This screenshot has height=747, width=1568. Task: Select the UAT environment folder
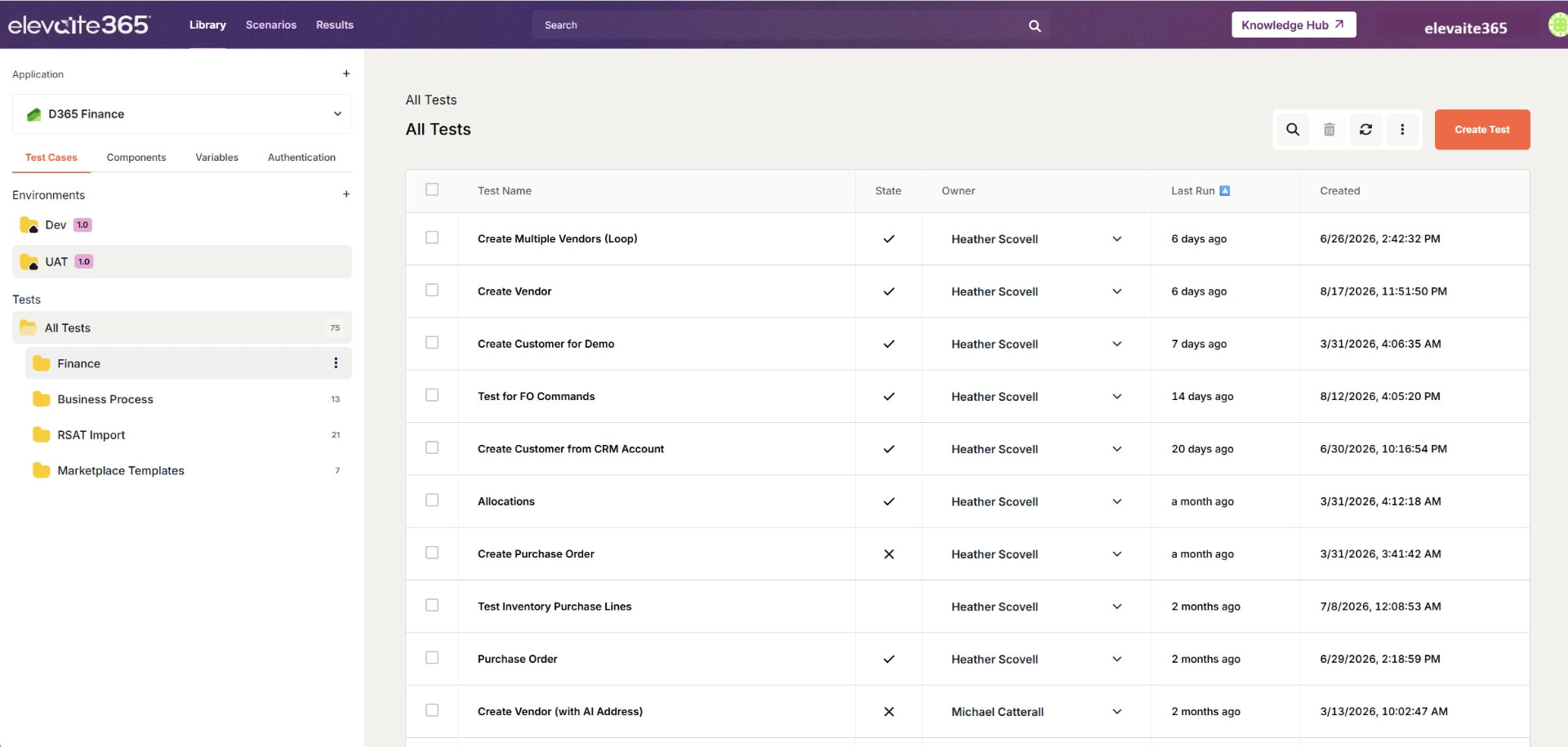point(182,261)
